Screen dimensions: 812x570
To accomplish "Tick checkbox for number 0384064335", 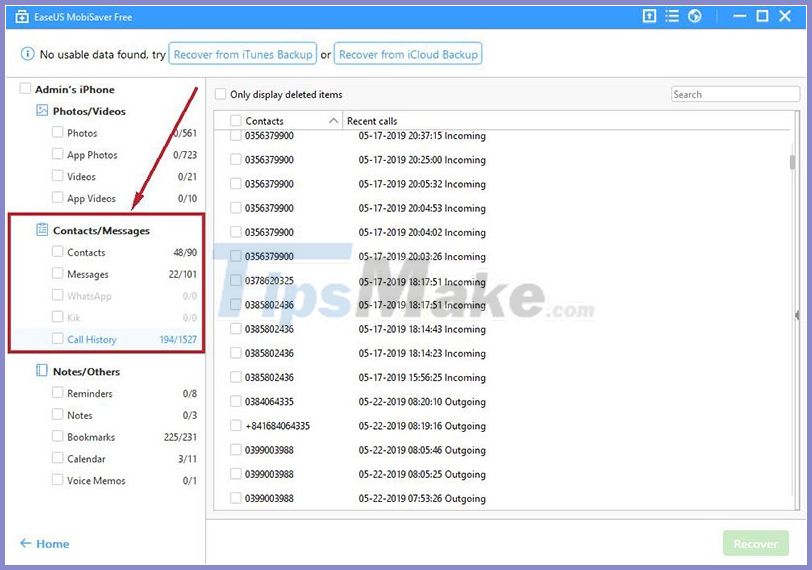I will (x=236, y=401).
